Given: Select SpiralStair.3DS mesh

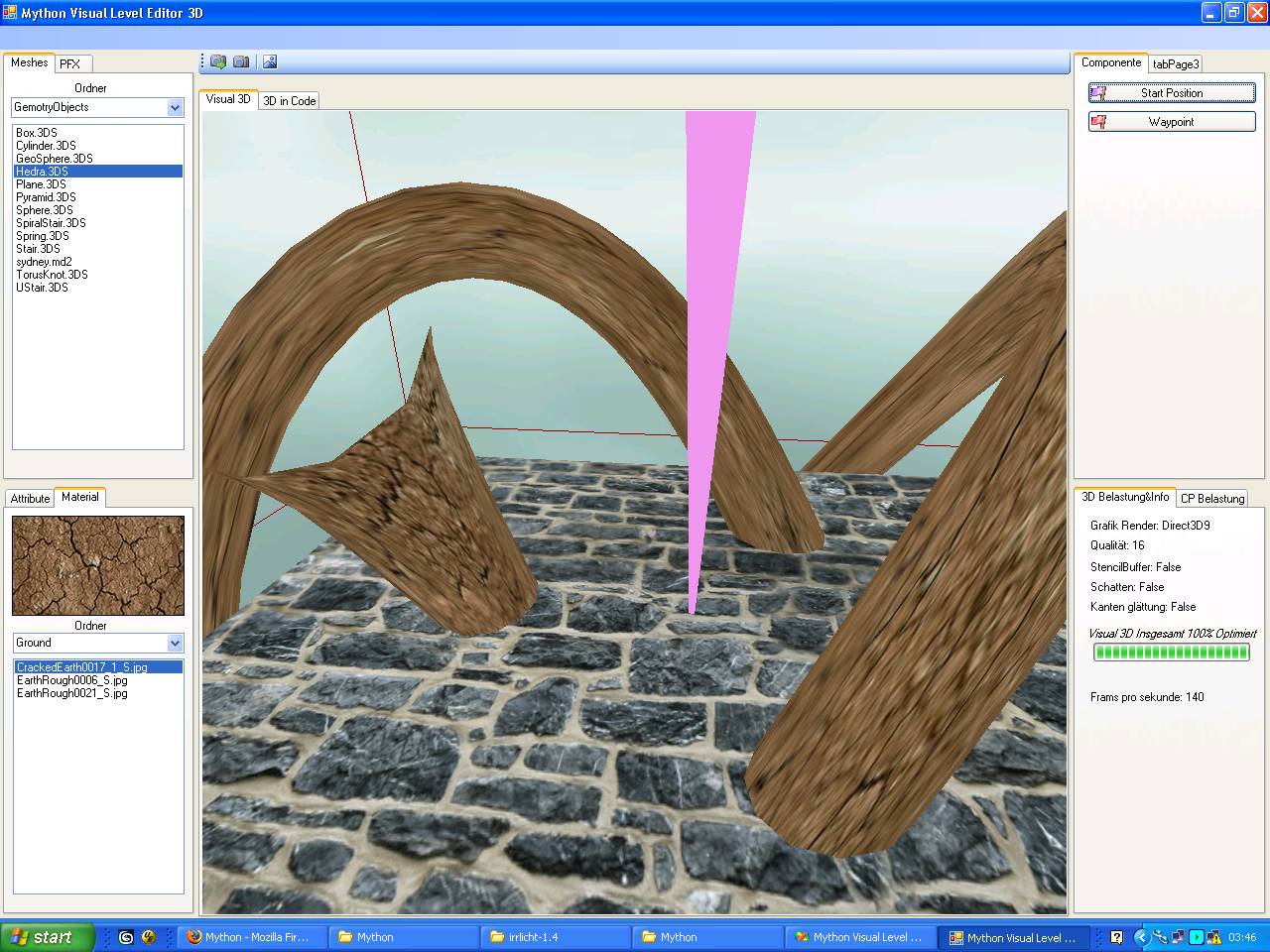Looking at the screenshot, I should click(x=97, y=223).
